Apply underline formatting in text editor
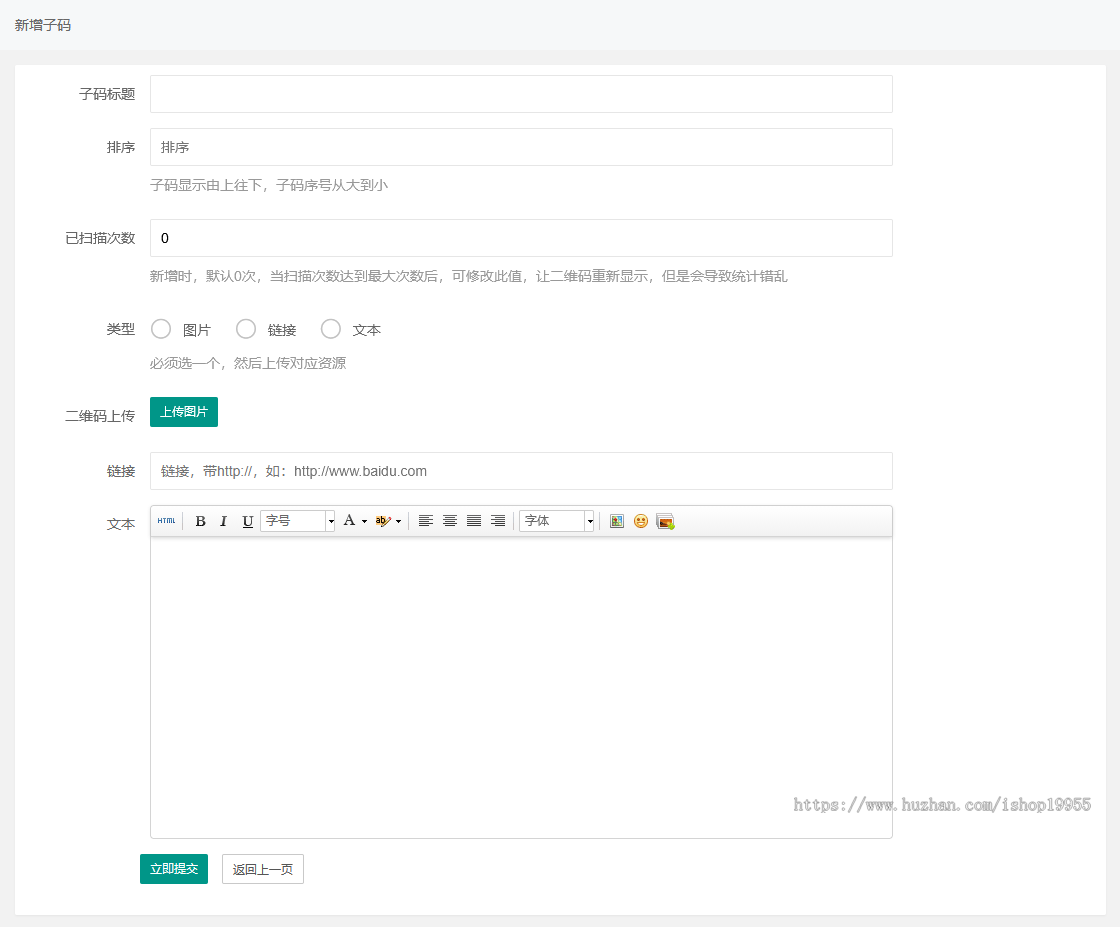This screenshot has height=927, width=1120. [247, 521]
